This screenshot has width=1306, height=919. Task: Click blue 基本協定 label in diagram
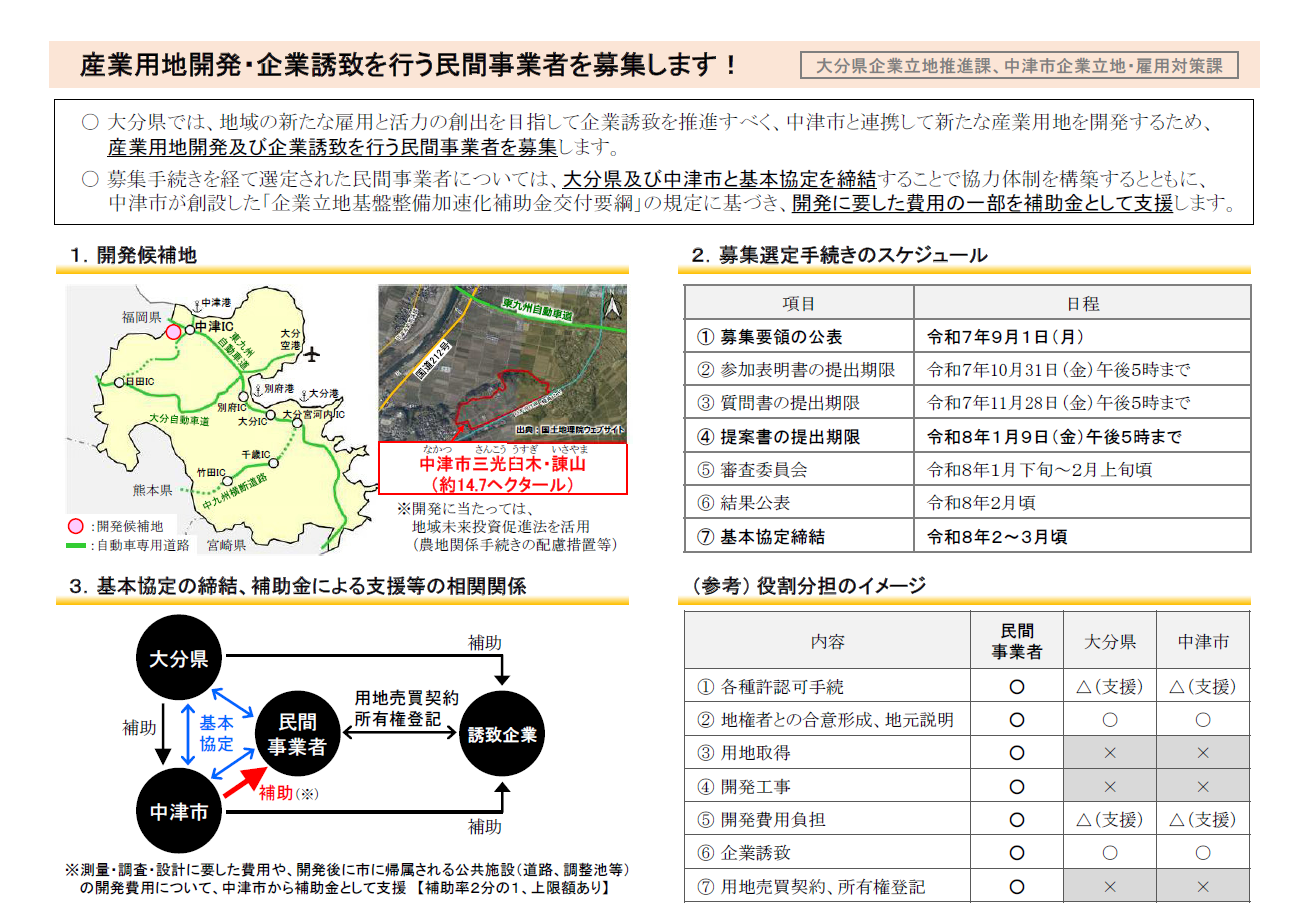[217, 733]
